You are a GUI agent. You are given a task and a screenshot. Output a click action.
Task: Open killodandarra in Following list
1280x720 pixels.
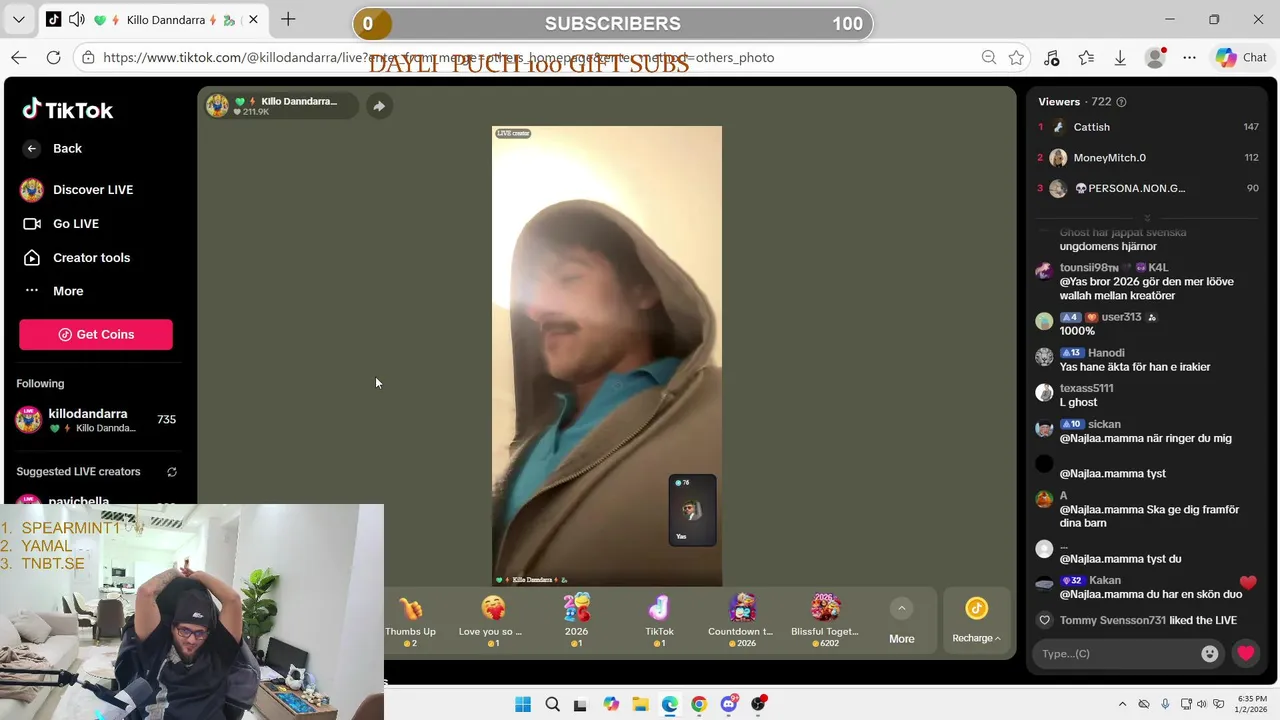96,420
